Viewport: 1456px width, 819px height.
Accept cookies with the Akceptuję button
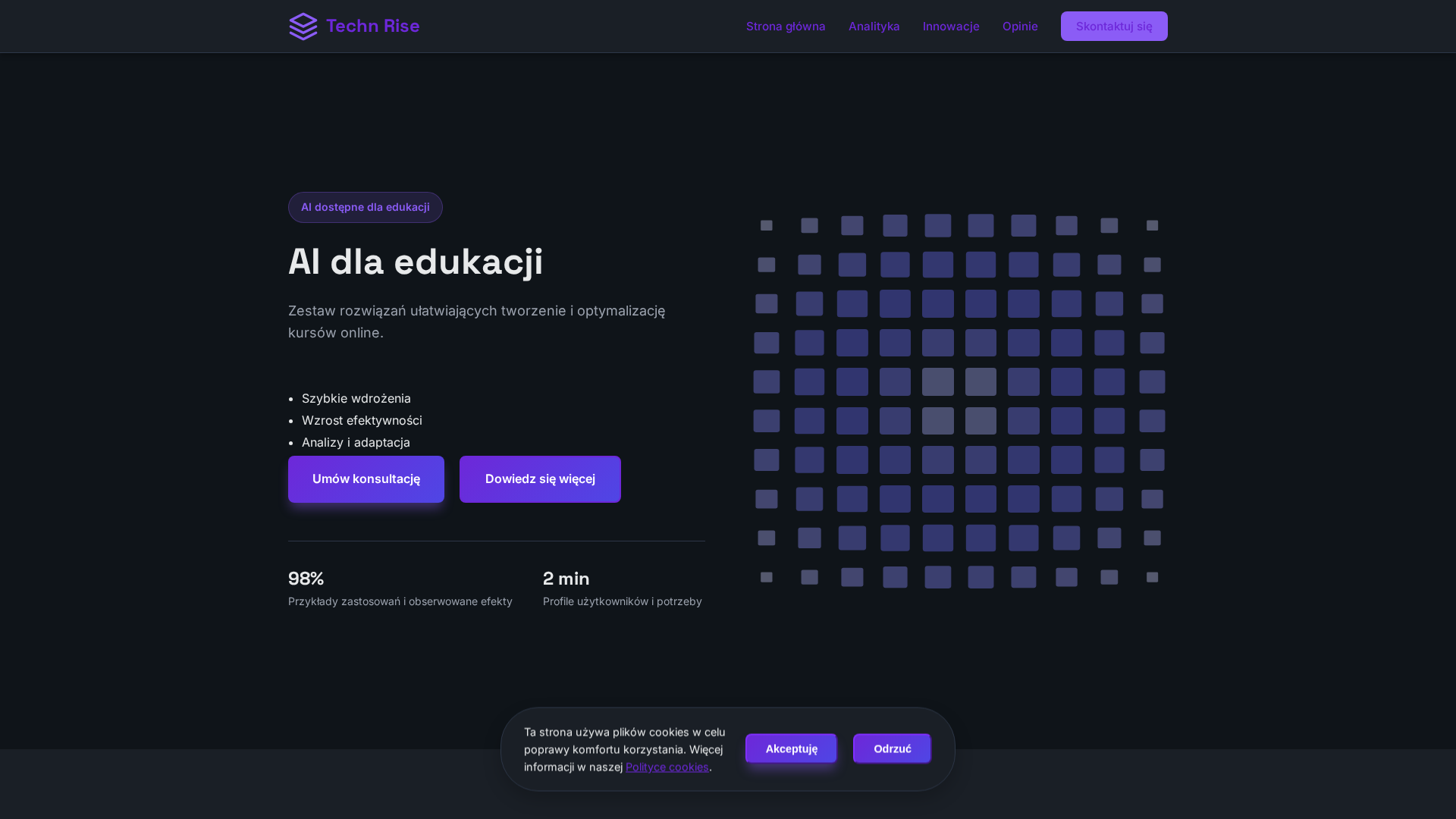point(791,748)
